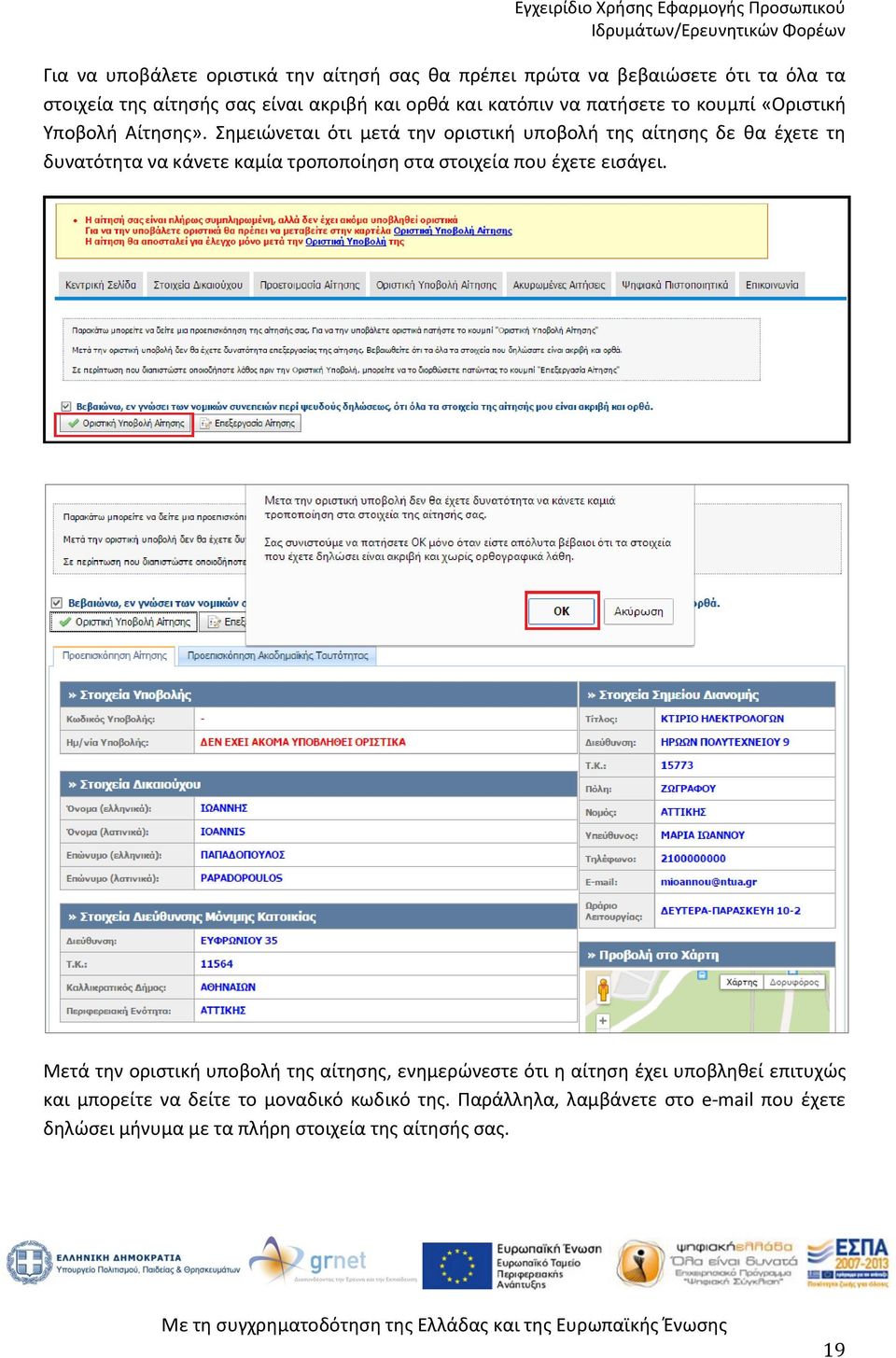896x1358 pixels.
Task: Open the Κεντρική Σελίδα tab
Action: pos(101,285)
